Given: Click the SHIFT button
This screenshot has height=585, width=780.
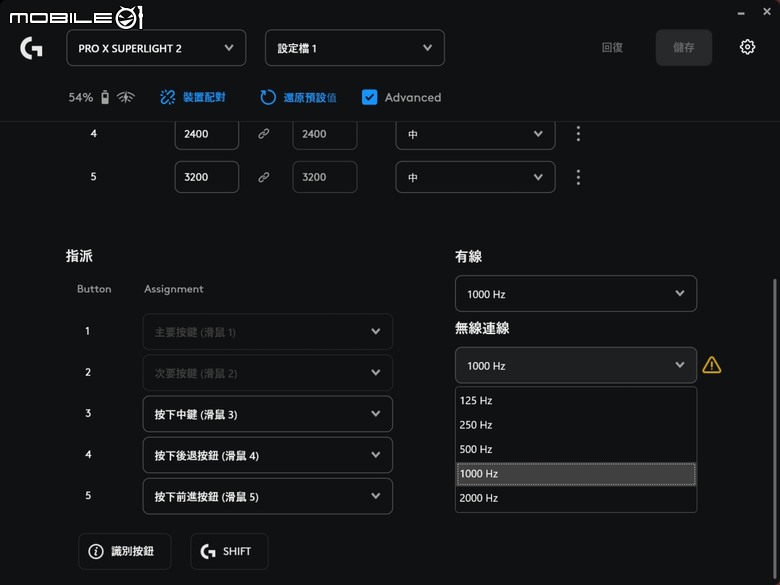Looking at the screenshot, I should [229, 551].
